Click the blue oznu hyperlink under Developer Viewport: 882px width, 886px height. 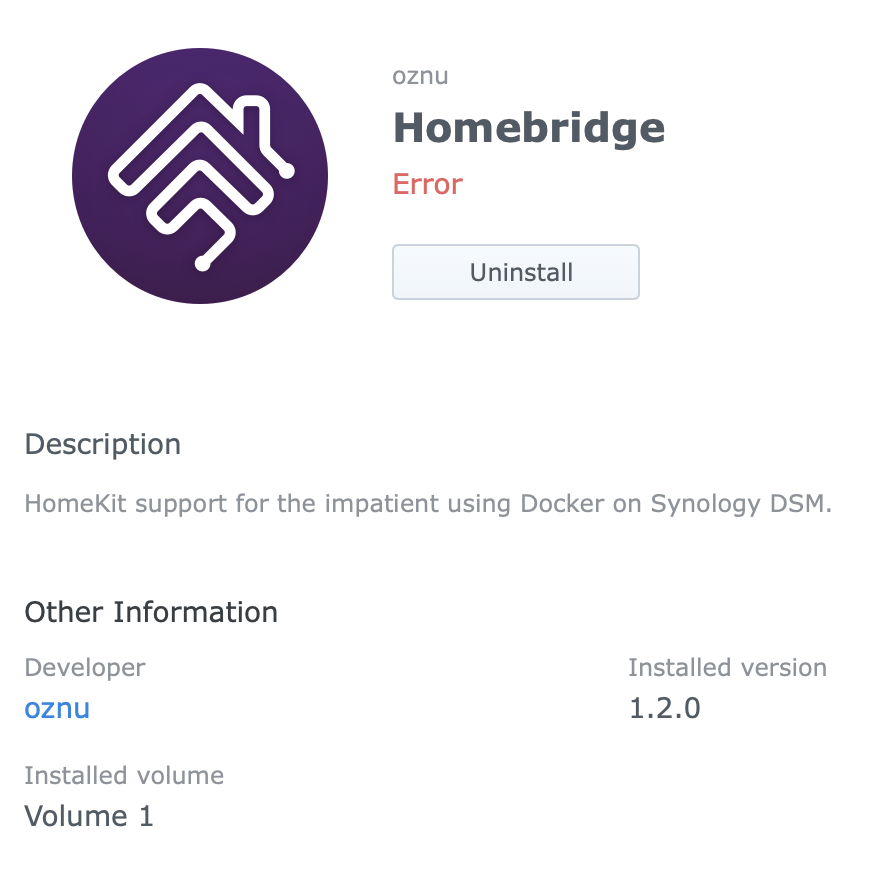pos(56,708)
